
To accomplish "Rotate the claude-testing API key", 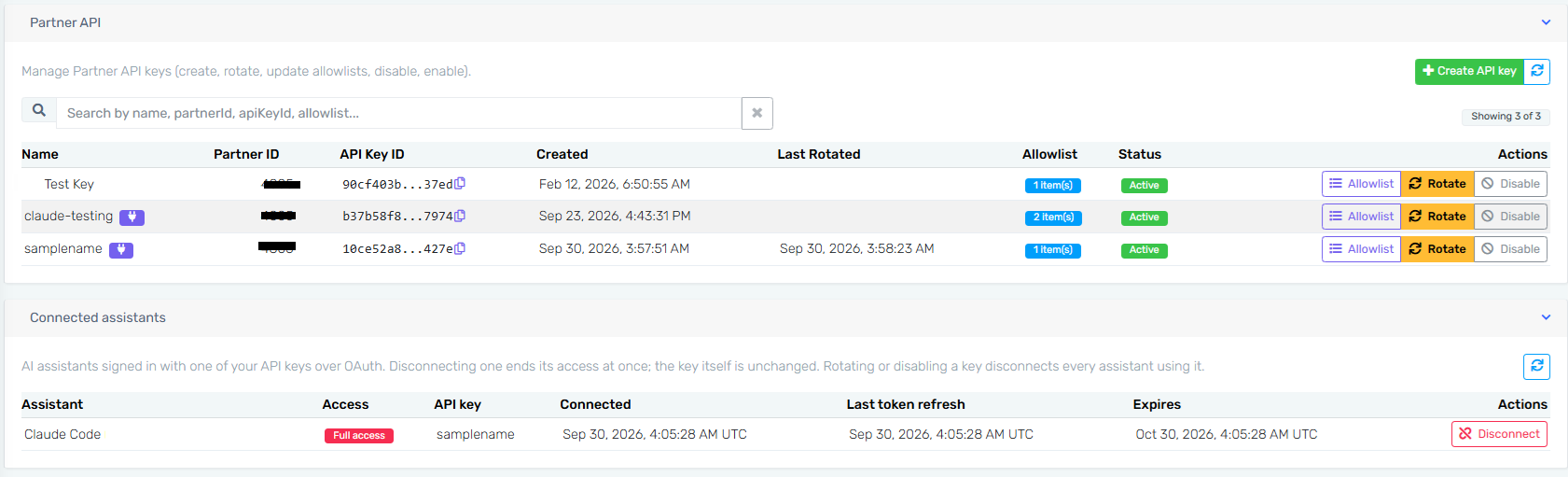I will coord(1437,217).
